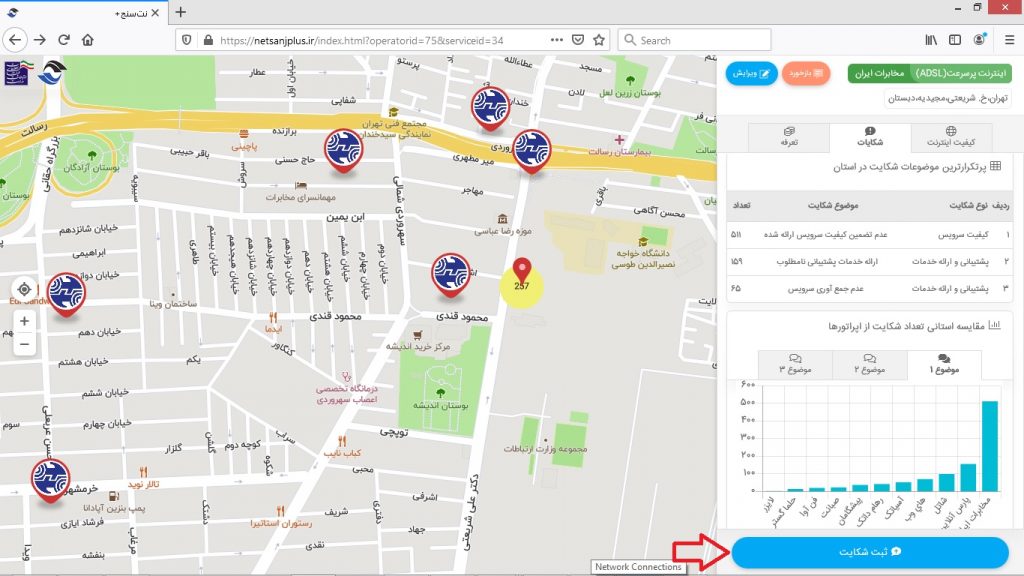
Task: Open the browser library icon
Action: [x=931, y=40]
